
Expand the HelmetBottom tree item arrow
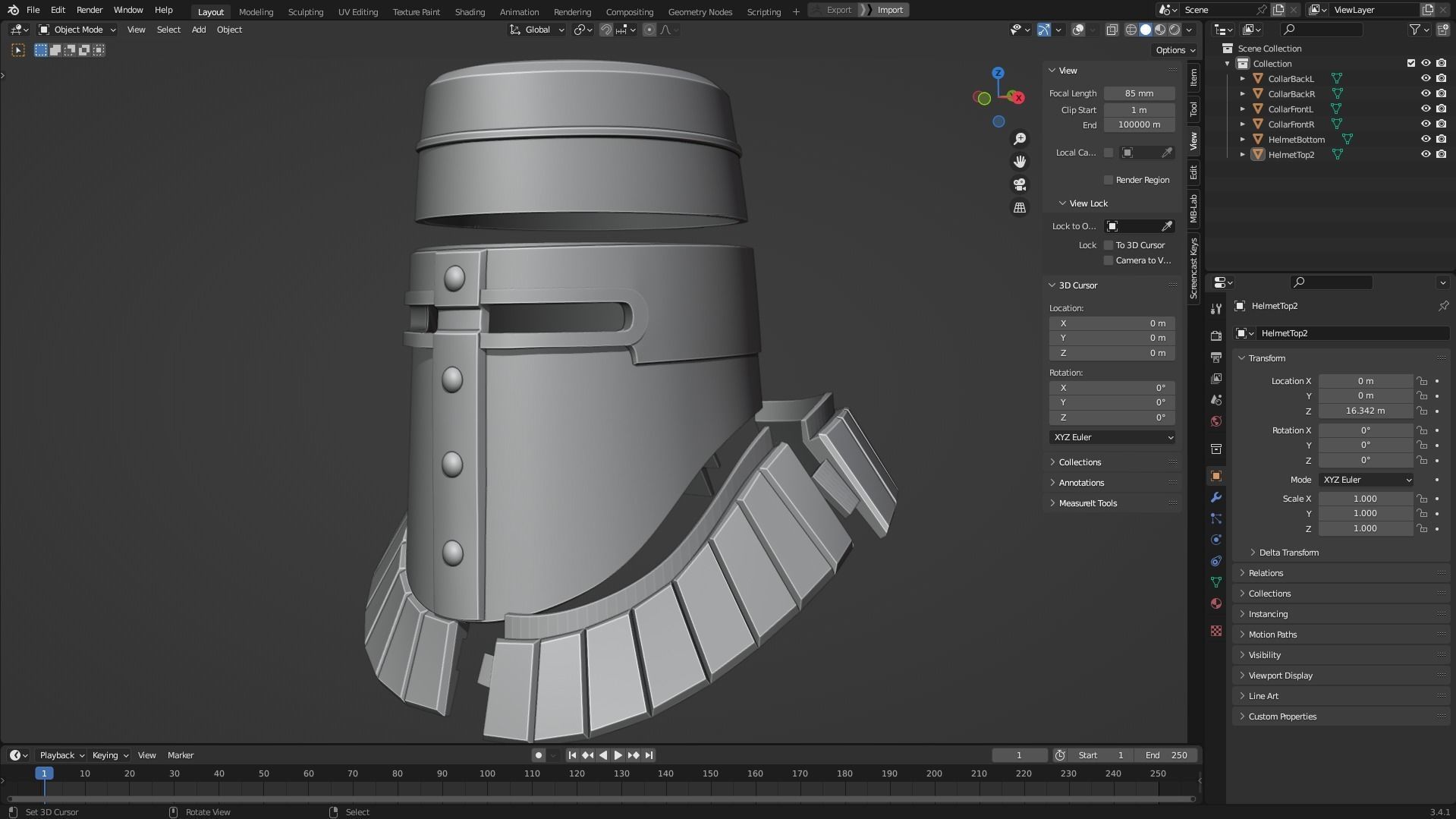[x=1242, y=139]
